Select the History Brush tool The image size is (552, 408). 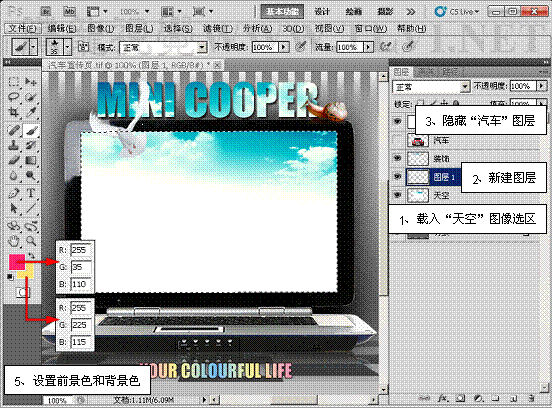tap(31, 145)
